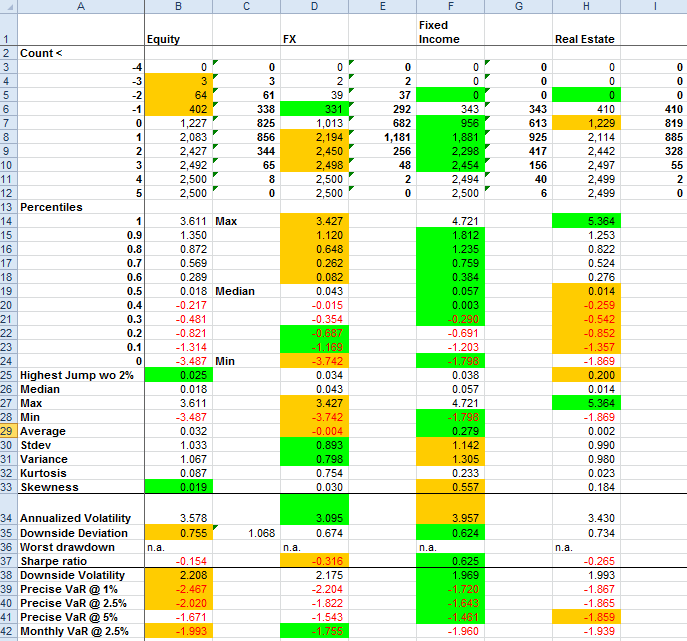Select the highlighted row 29 header

pos(8,431)
